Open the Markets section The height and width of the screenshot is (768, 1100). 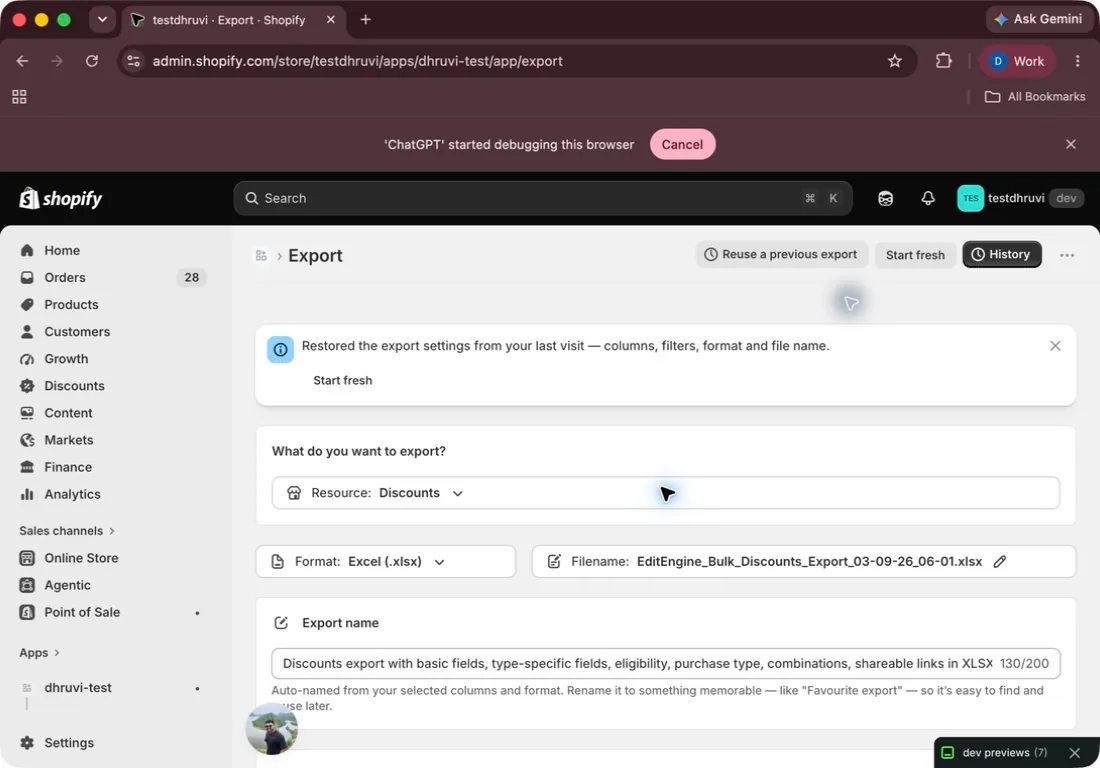click(68, 440)
